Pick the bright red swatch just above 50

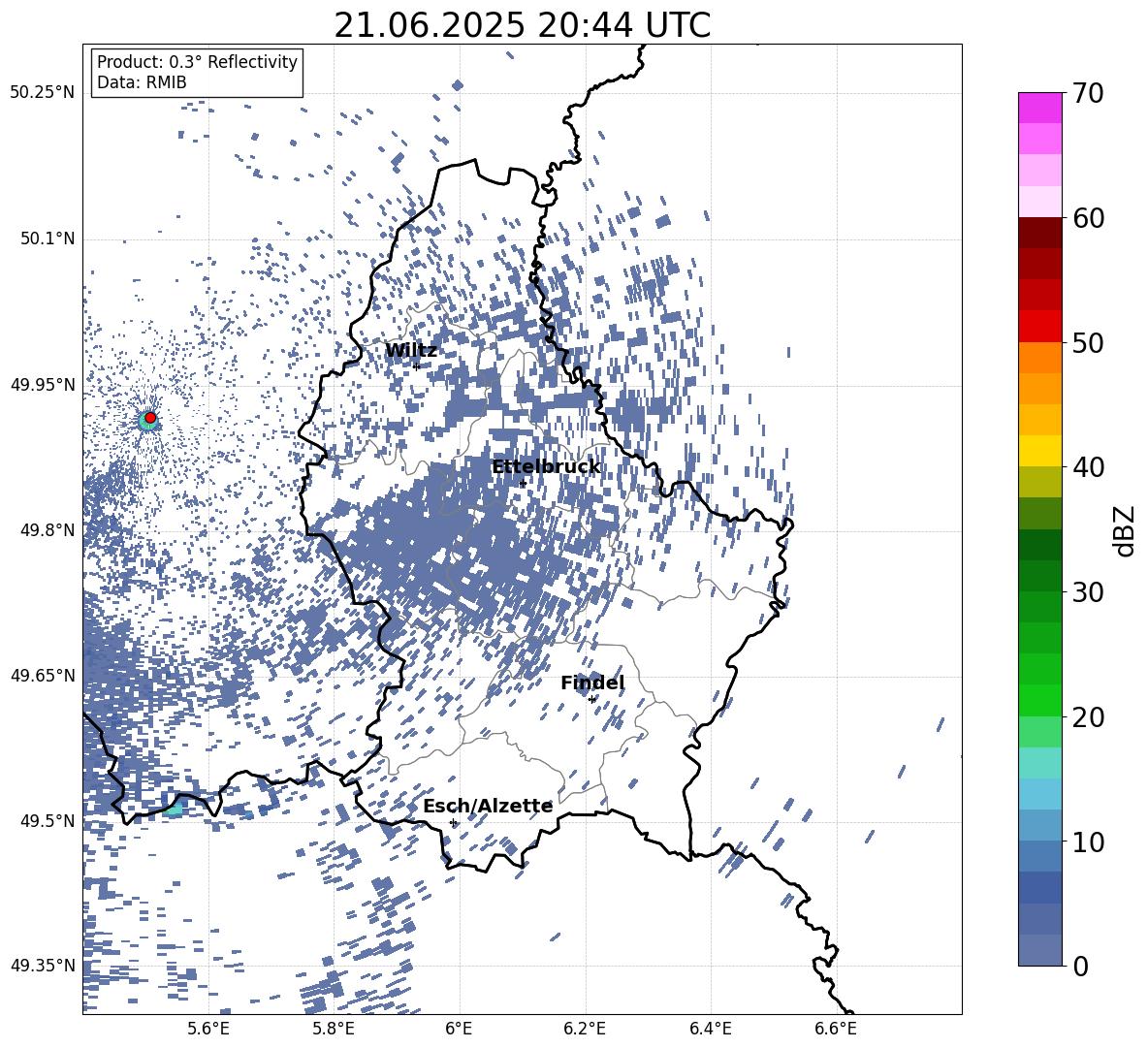[1039, 327]
